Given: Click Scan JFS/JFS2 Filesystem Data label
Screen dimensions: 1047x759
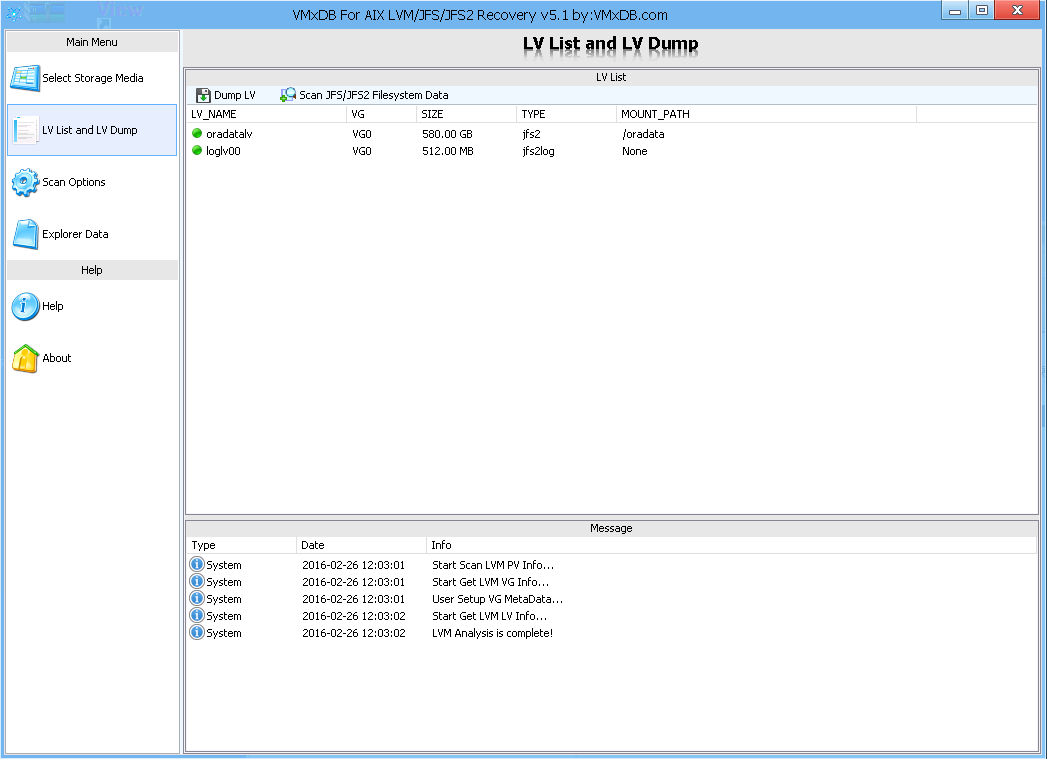Looking at the screenshot, I should click(373, 95).
